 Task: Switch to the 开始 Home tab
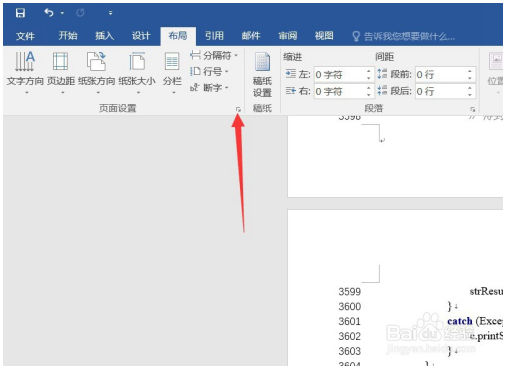pos(68,36)
